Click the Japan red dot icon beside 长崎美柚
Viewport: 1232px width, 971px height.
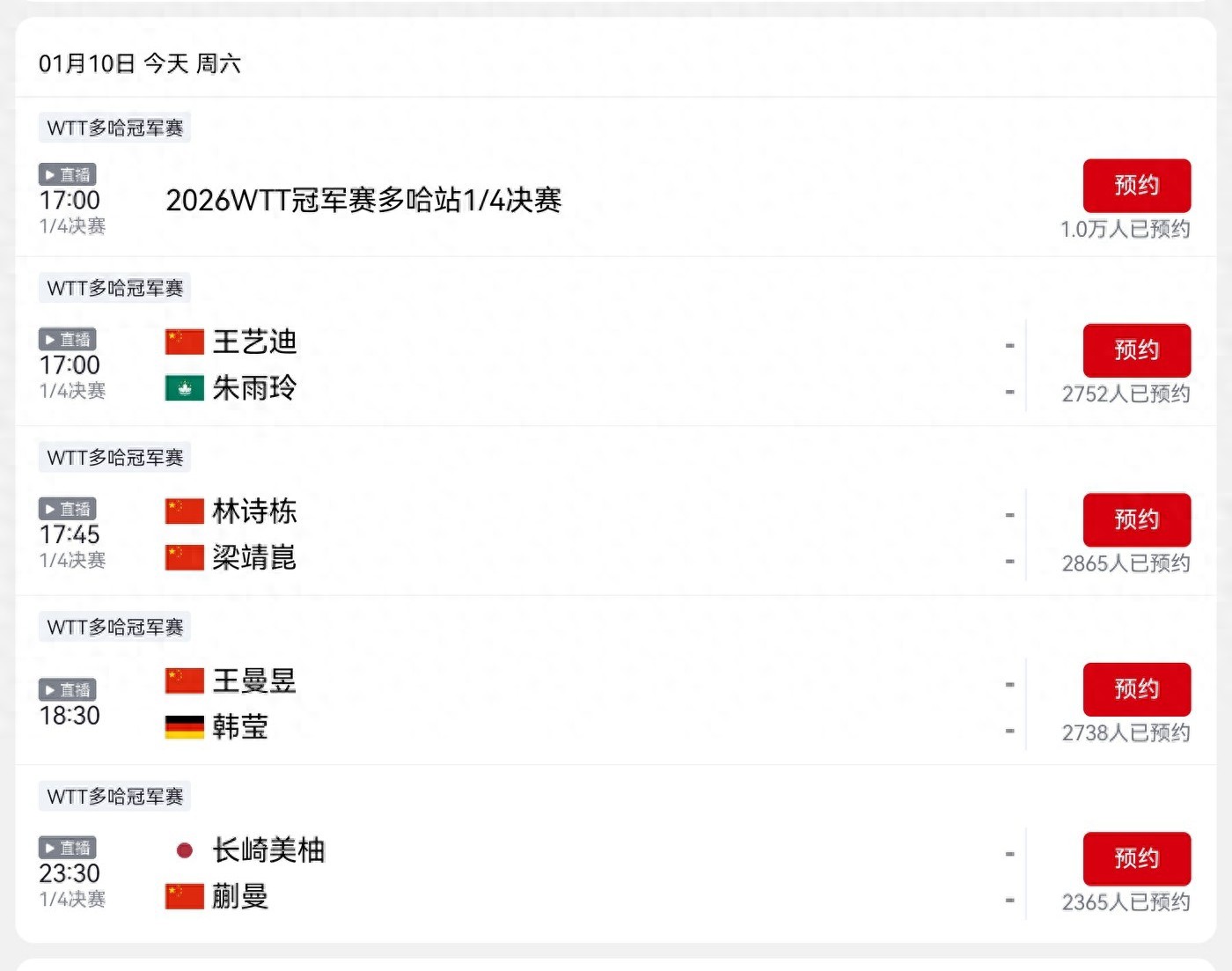[184, 850]
